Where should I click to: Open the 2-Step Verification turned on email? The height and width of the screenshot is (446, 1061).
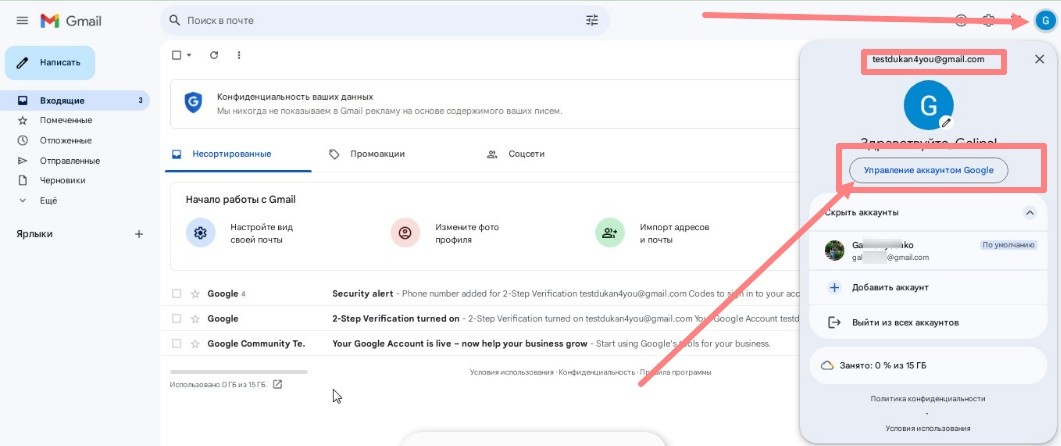tap(480, 319)
